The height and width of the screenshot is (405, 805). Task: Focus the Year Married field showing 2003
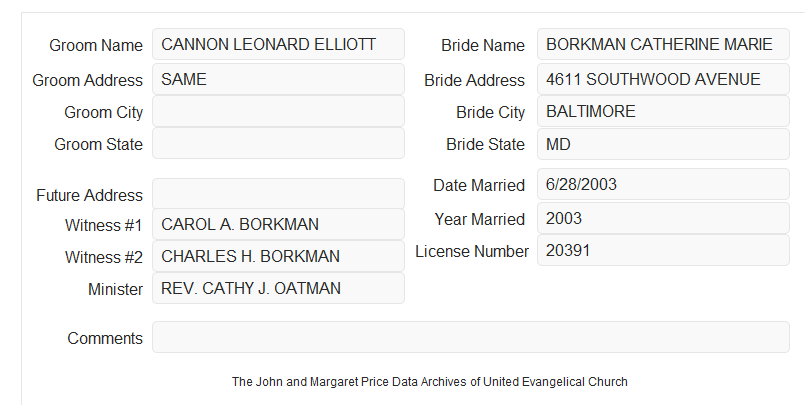[663, 218]
